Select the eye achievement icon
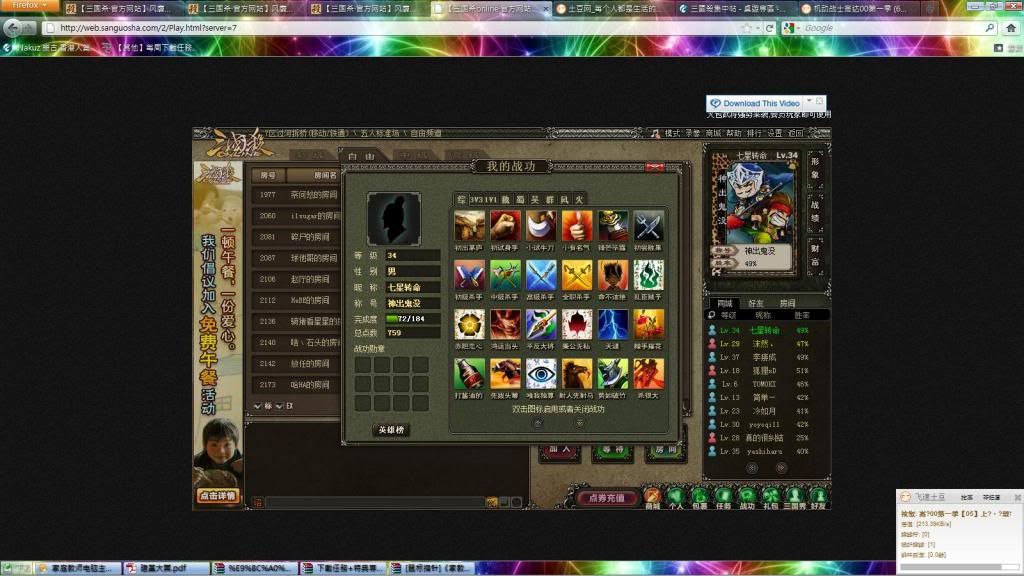This screenshot has width=1024, height=576. click(x=541, y=374)
